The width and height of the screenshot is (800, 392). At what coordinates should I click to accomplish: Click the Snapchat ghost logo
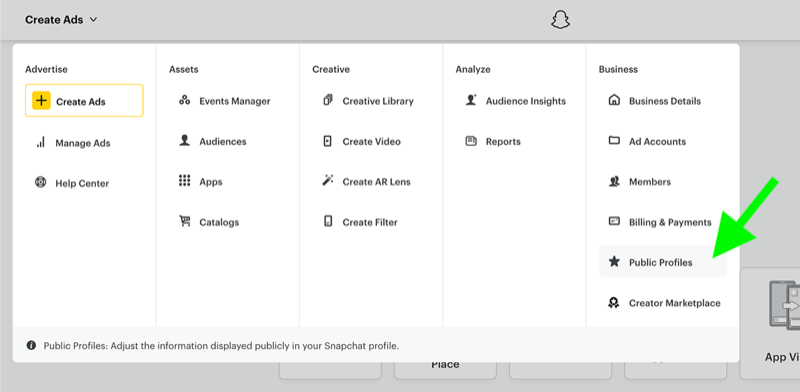click(x=560, y=20)
